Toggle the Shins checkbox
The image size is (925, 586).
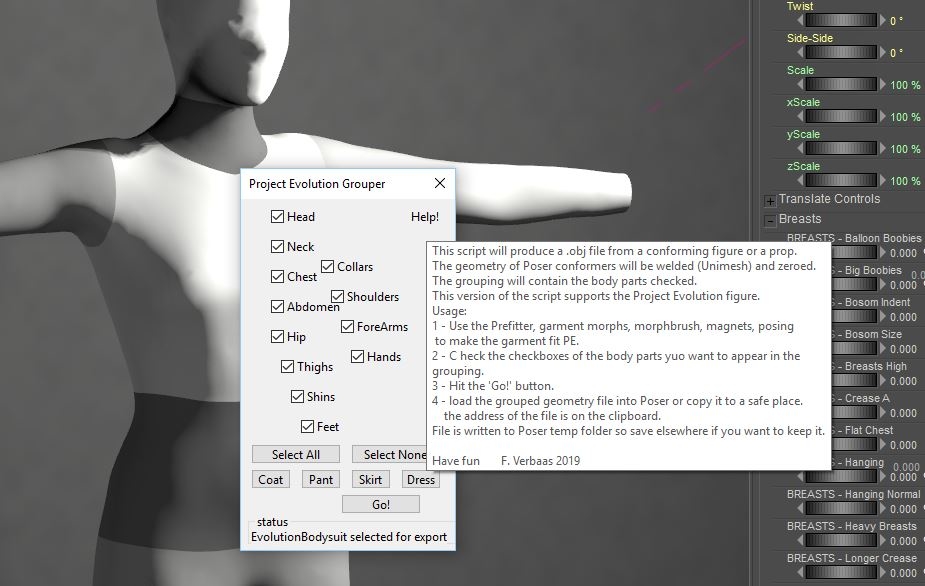coord(297,397)
